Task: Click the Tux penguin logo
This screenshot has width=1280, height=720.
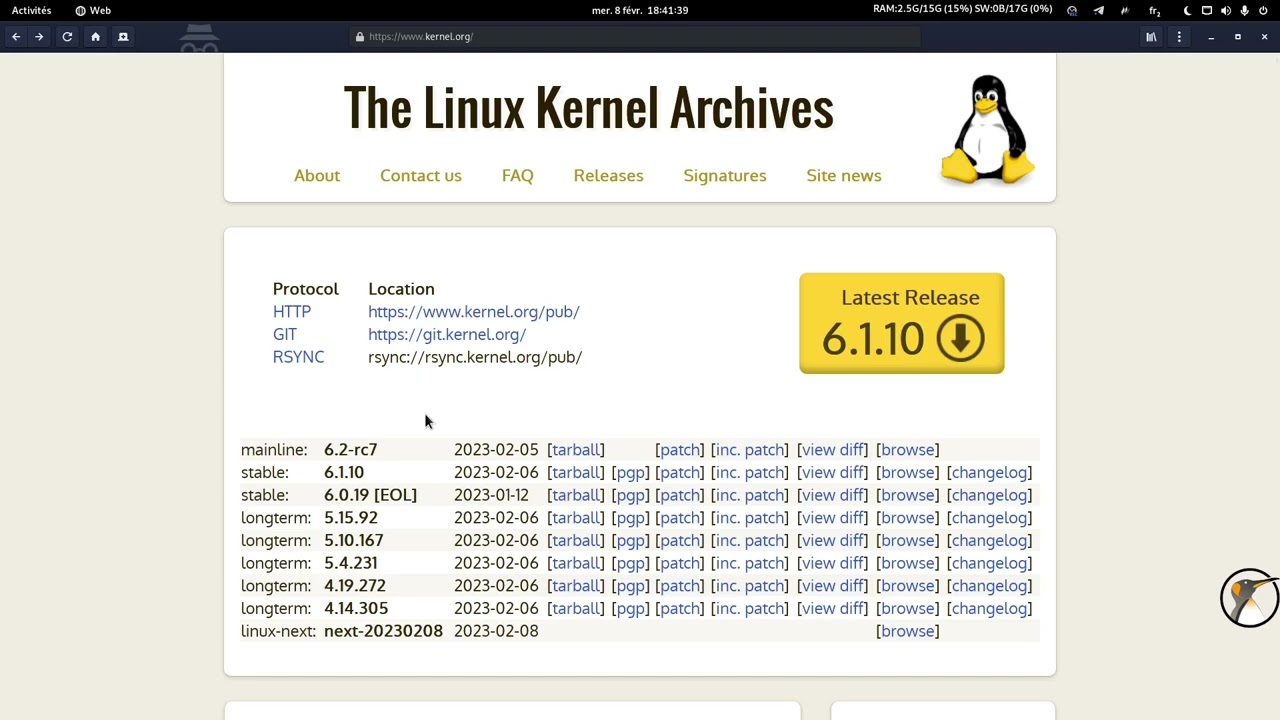Action: coord(988,130)
